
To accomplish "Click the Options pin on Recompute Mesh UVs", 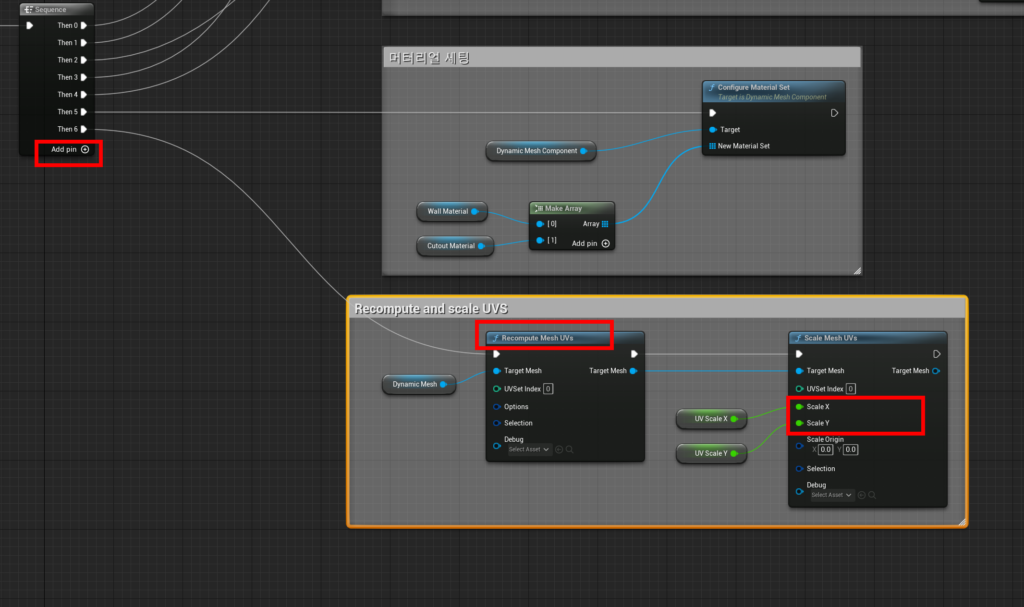I will coord(497,407).
